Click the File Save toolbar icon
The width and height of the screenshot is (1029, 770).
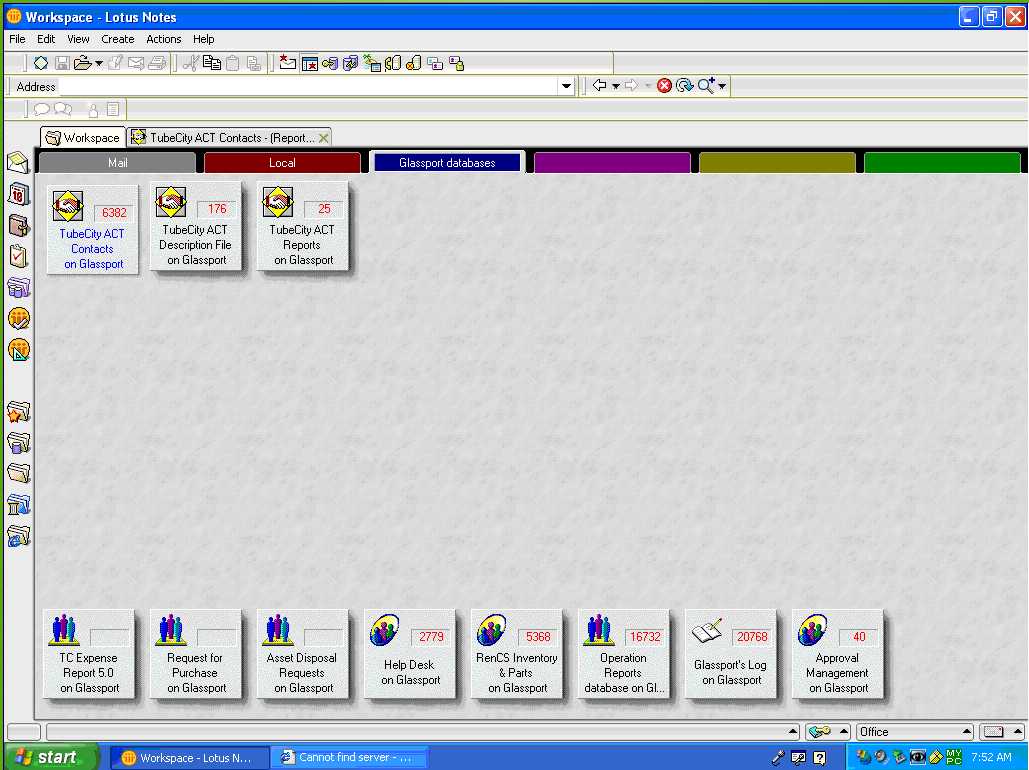(62, 63)
